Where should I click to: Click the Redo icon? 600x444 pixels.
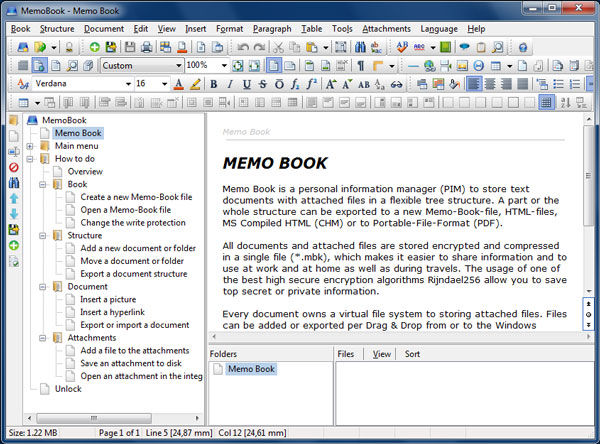tap(259, 47)
